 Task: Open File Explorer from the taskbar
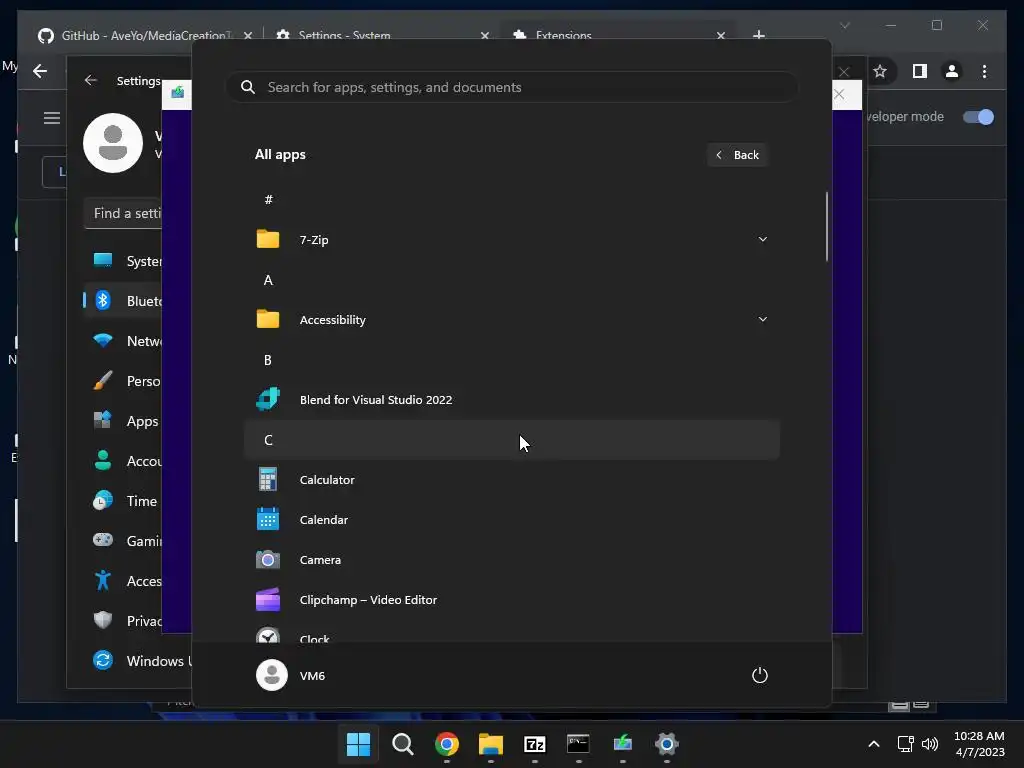490,744
